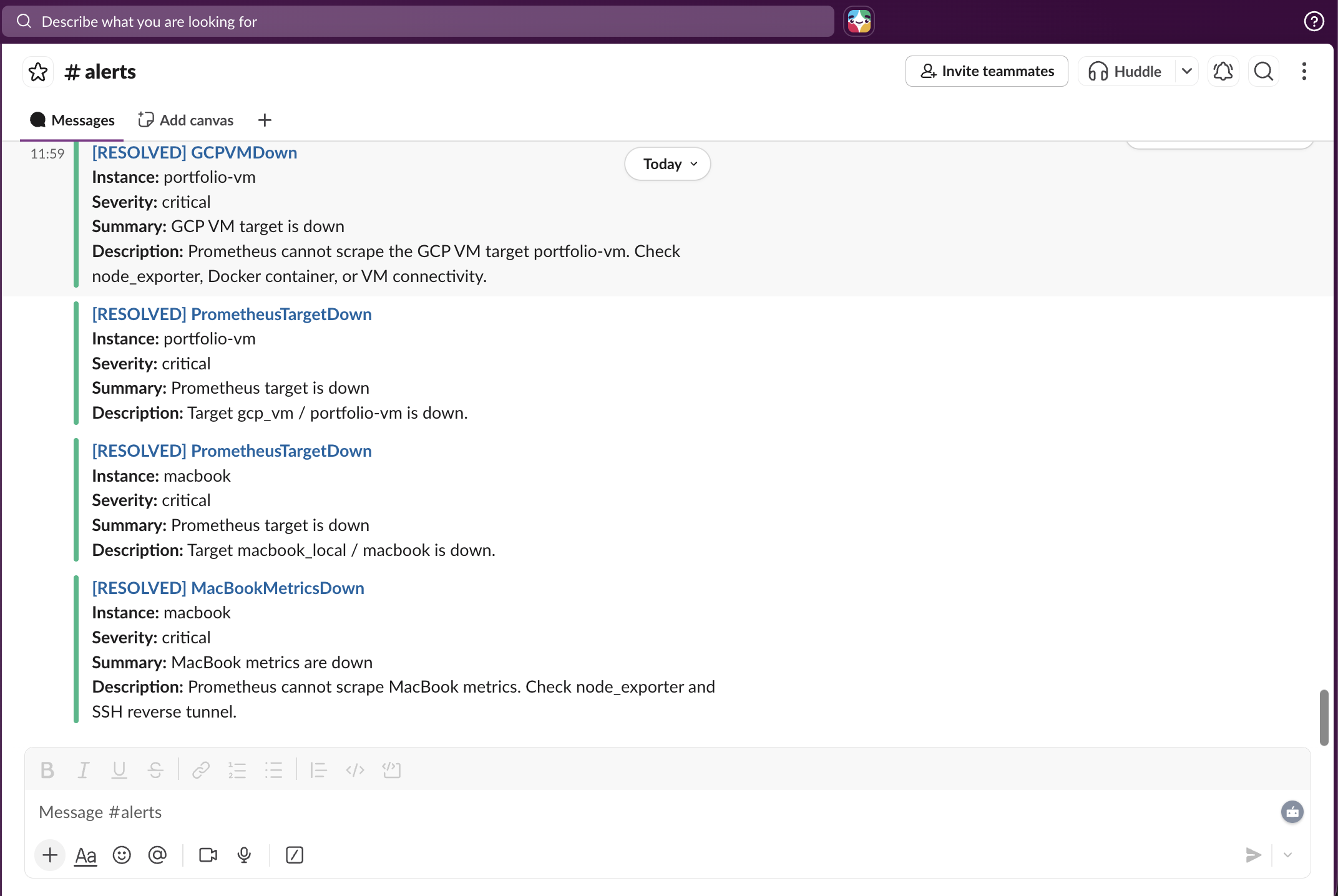Click 'Description: Target macbook_local / macbook is down.'

tap(293, 550)
